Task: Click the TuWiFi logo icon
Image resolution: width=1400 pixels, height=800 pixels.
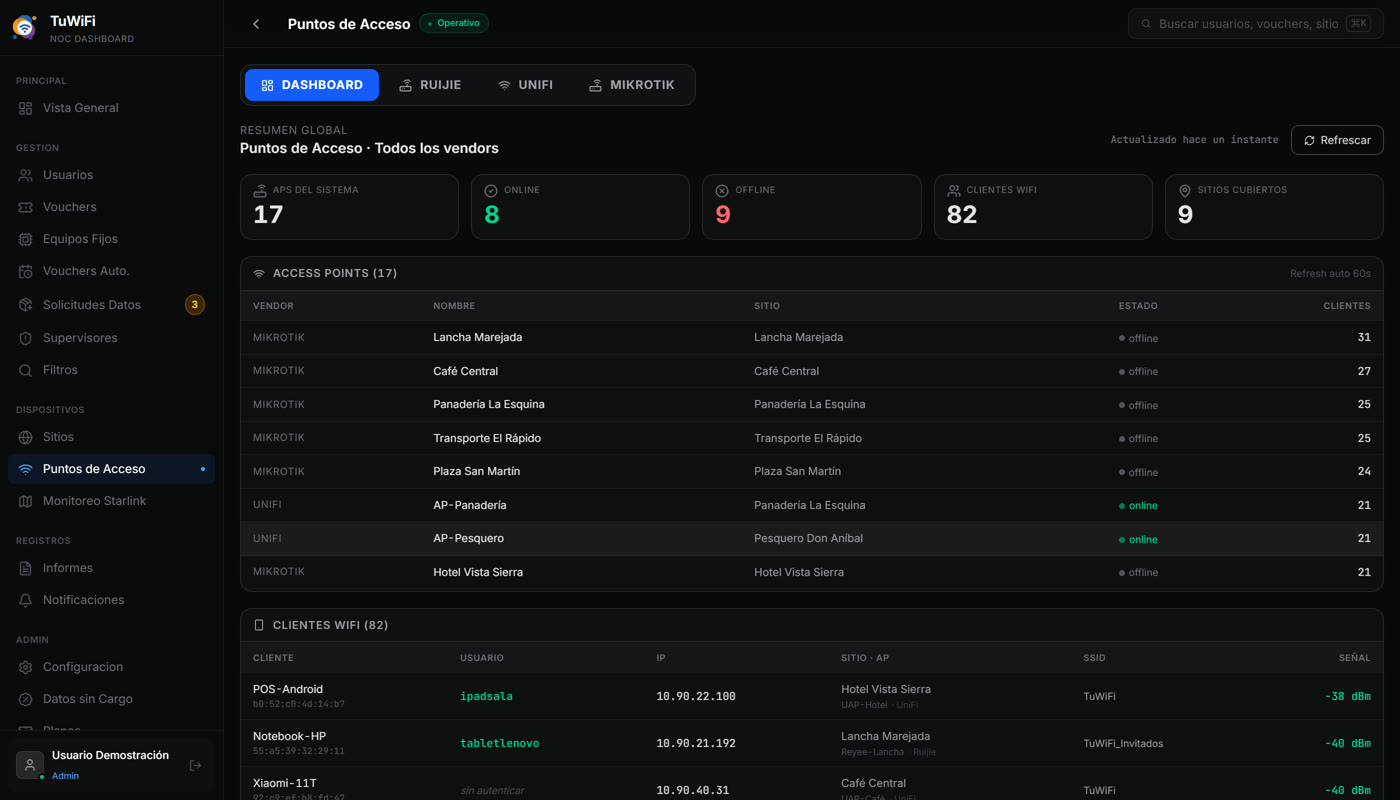Action: click(24, 28)
